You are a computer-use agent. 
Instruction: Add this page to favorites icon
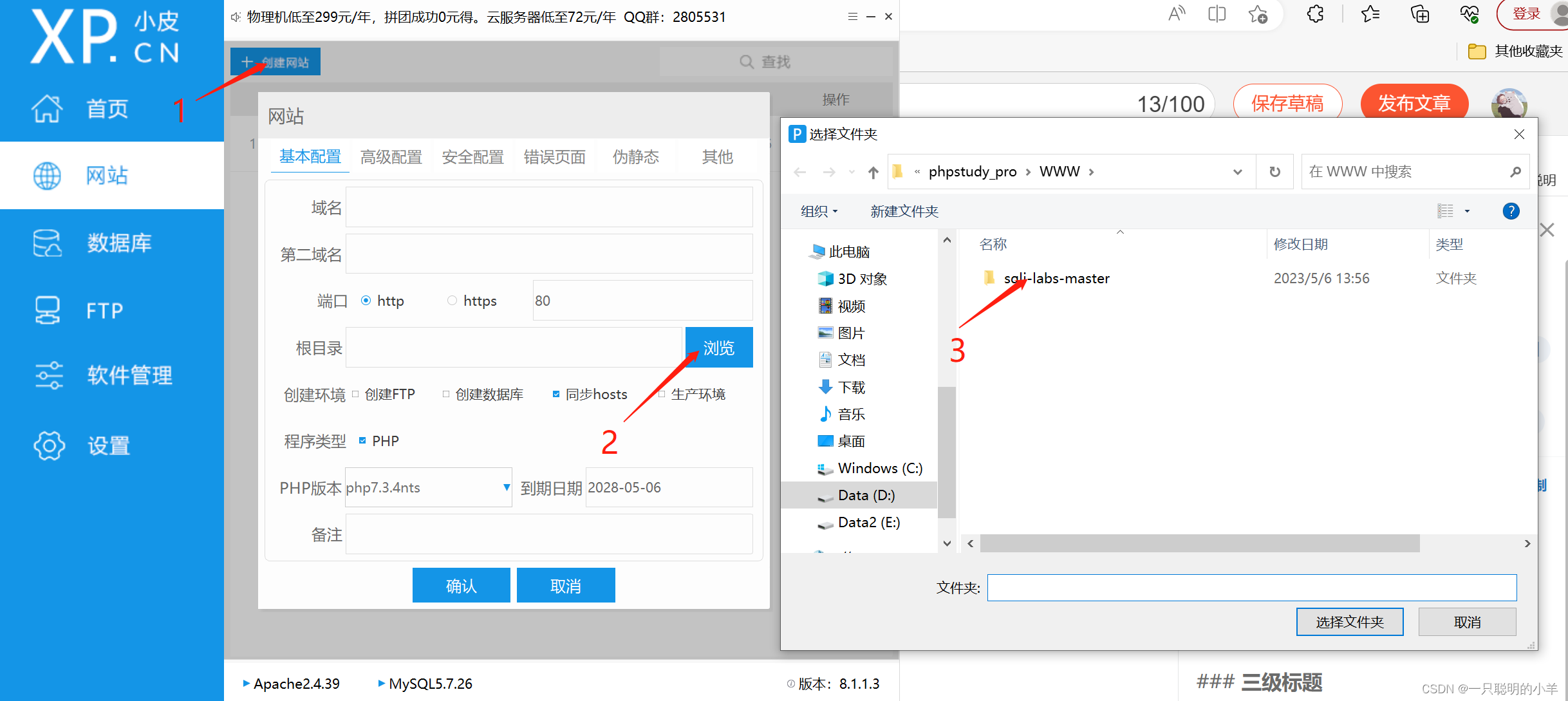pyautogui.click(x=1258, y=14)
